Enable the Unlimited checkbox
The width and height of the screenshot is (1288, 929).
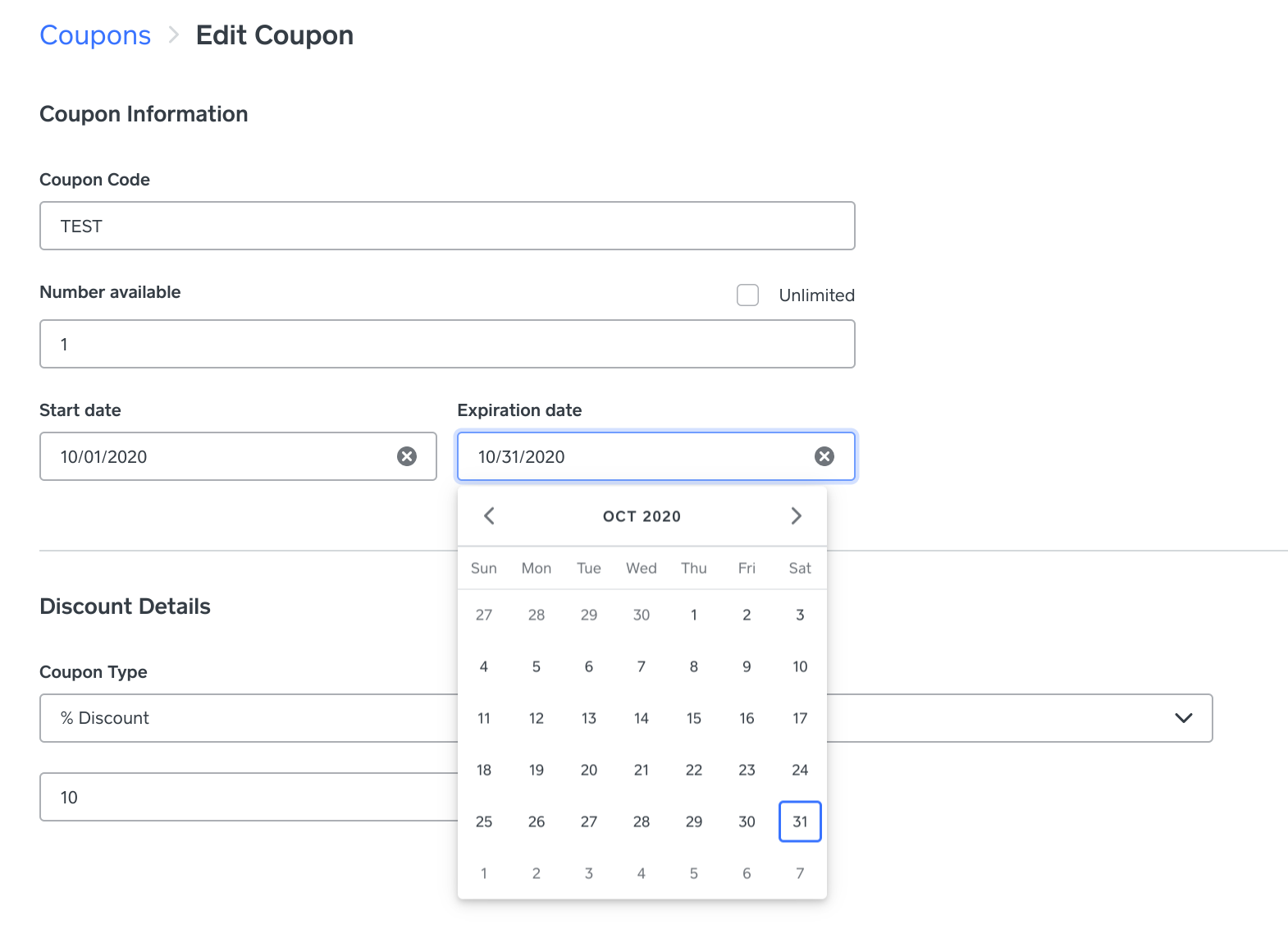point(747,295)
